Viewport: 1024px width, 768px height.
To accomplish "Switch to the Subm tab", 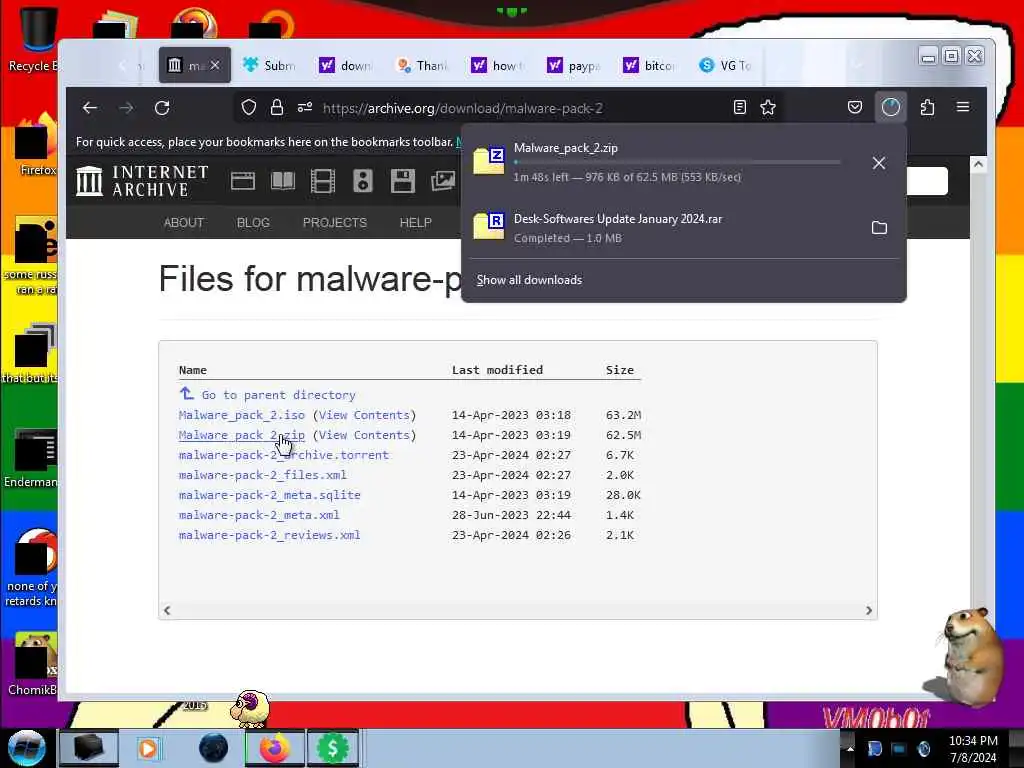I will click(x=268, y=65).
